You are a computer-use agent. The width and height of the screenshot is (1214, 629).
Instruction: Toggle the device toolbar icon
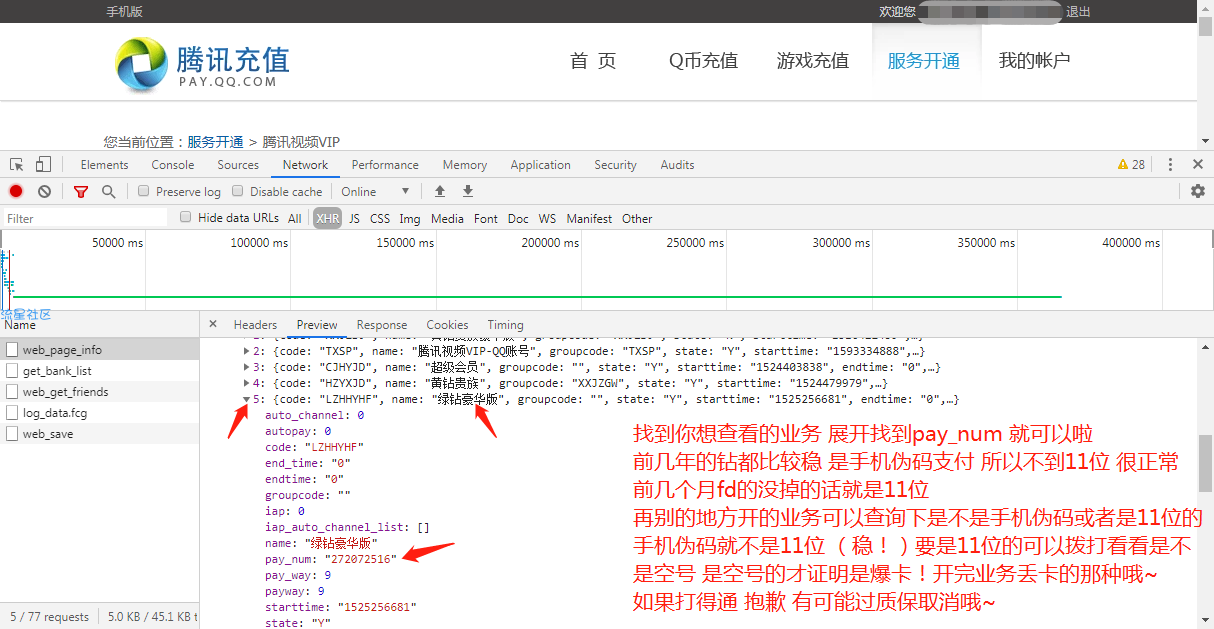(x=43, y=165)
